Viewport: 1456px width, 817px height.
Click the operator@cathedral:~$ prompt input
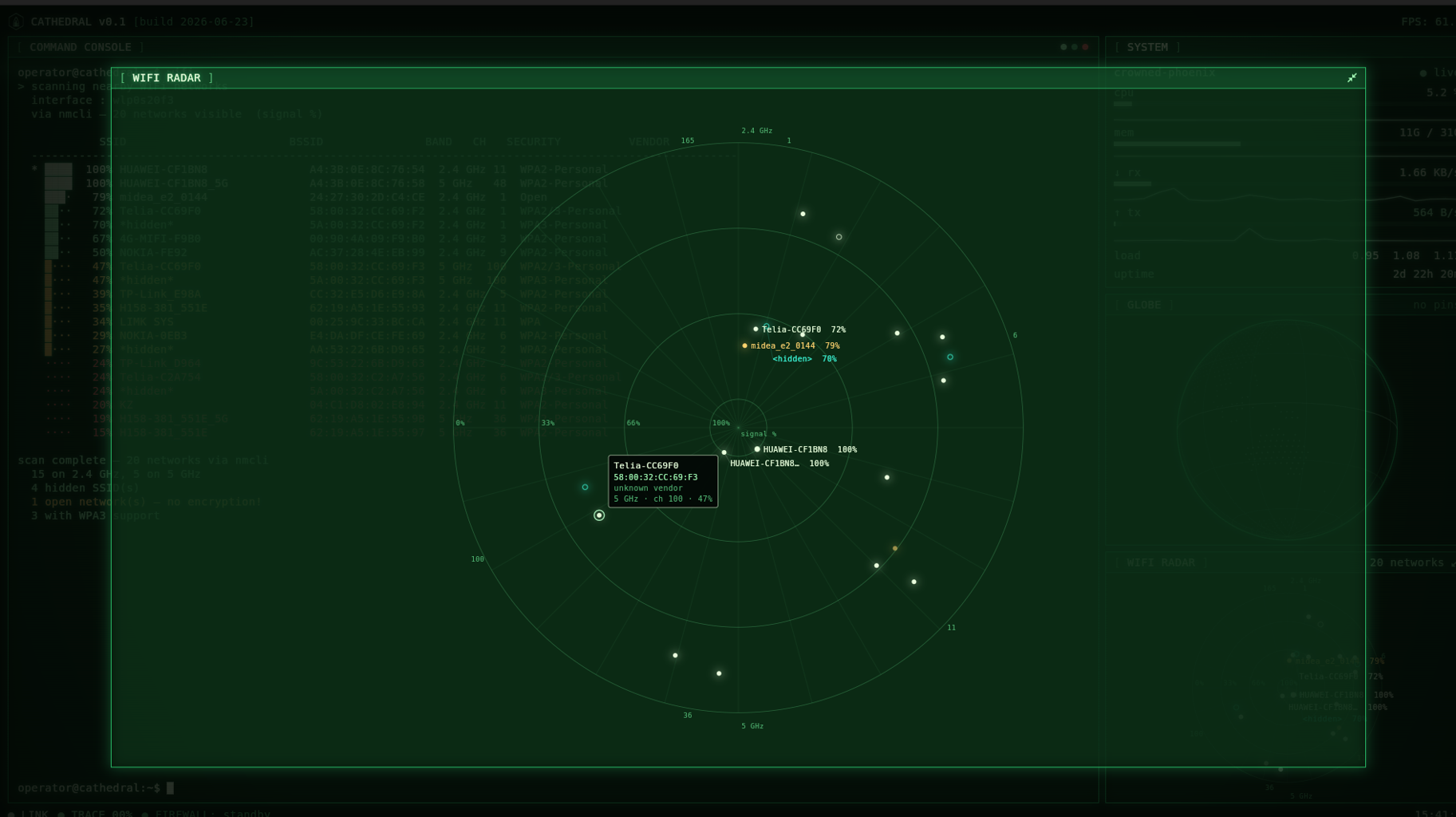point(96,787)
